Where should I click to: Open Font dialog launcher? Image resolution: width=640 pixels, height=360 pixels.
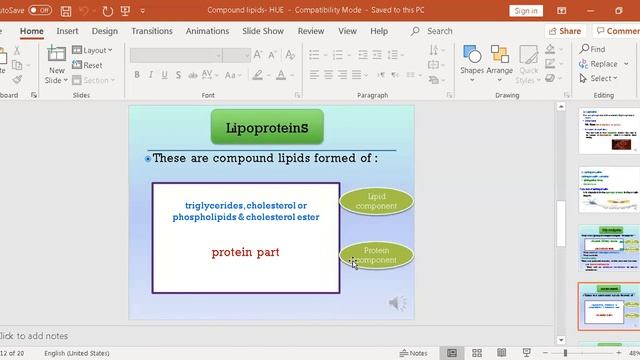pos(298,95)
